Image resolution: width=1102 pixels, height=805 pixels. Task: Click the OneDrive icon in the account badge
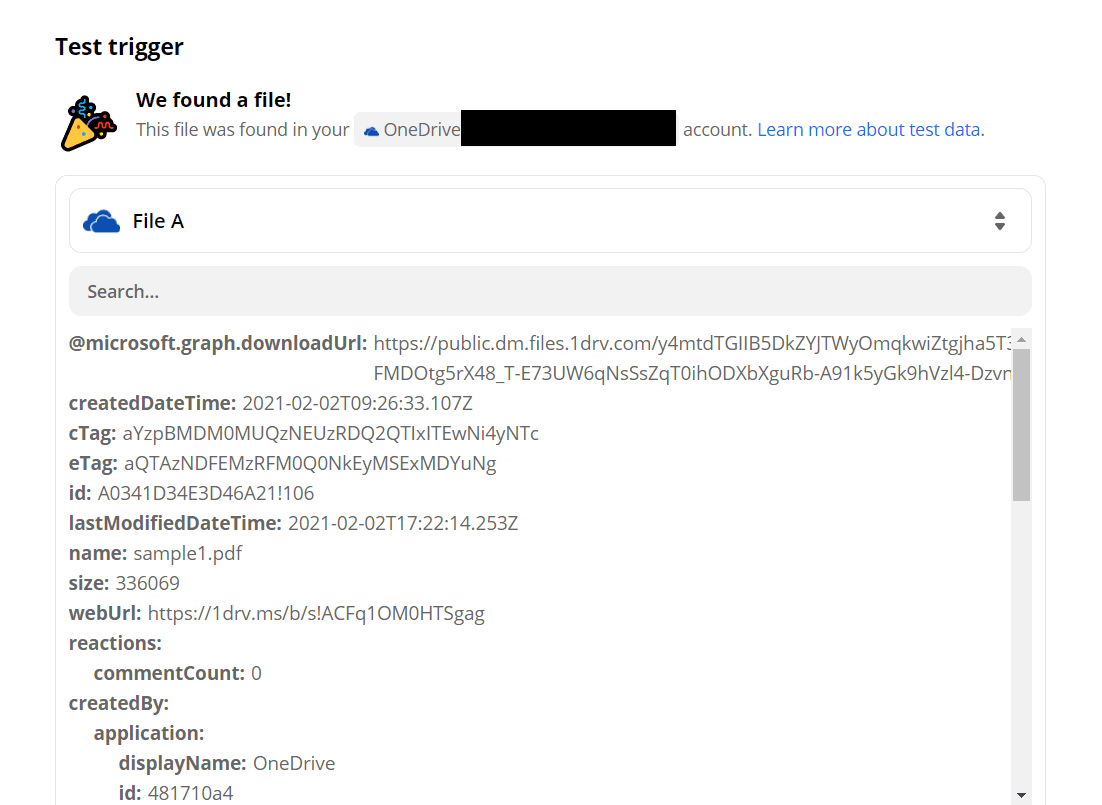point(370,128)
